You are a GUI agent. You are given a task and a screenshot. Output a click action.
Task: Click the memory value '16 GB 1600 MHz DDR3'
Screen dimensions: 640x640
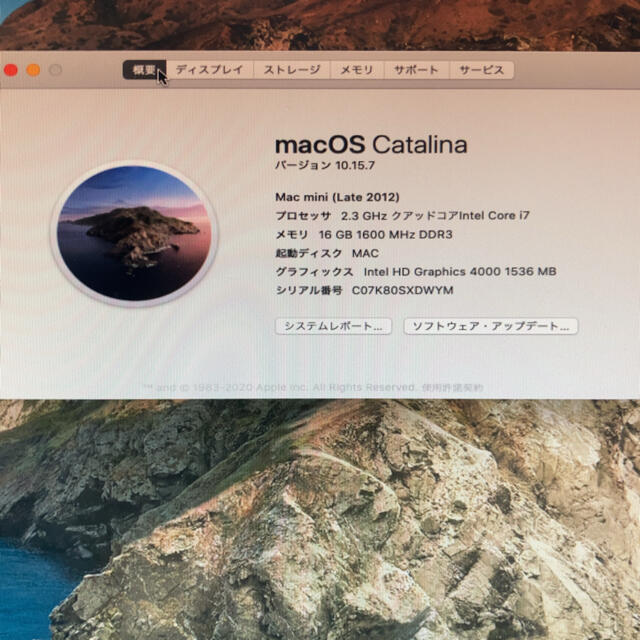[x=385, y=235]
